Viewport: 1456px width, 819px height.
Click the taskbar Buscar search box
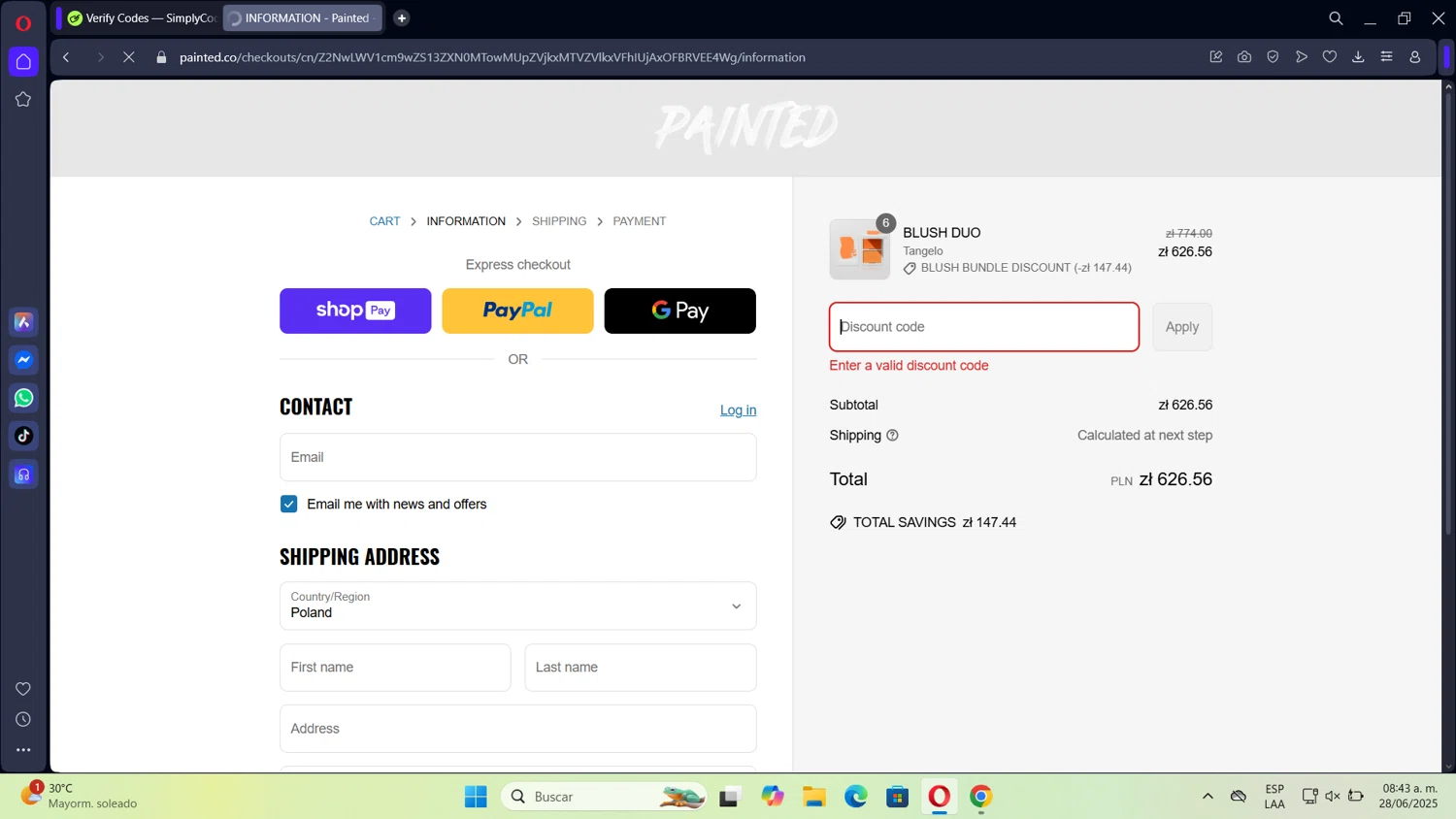coord(604,797)
